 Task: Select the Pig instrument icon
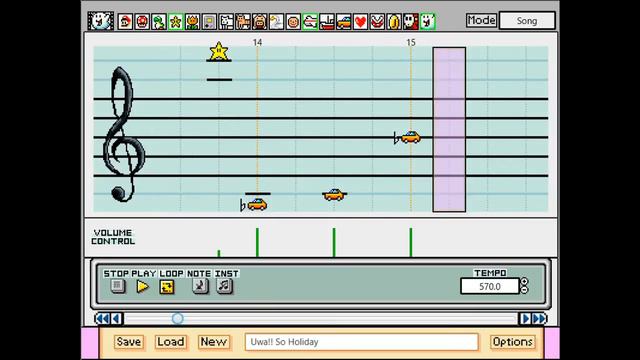[260, 22]
